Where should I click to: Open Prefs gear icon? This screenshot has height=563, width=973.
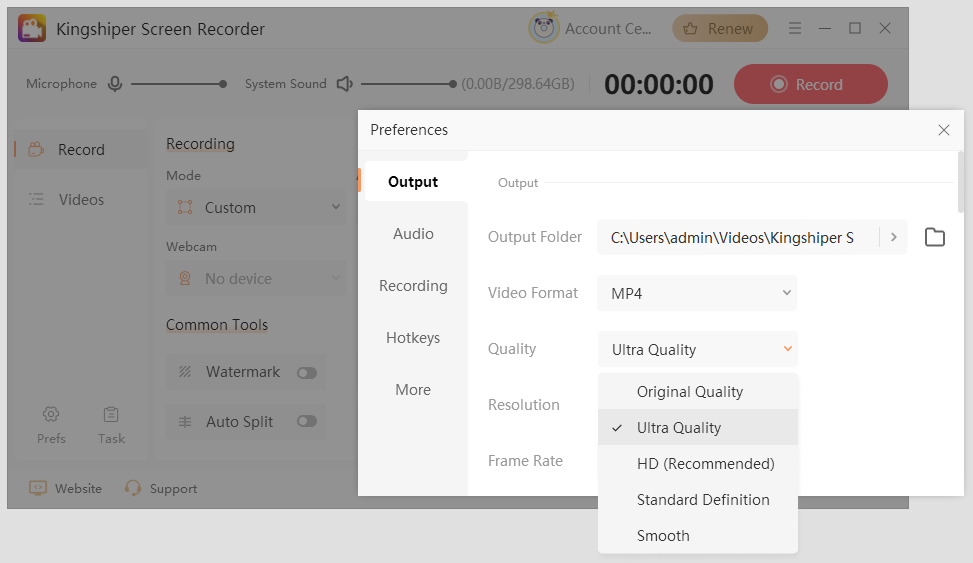pos(51,414)
